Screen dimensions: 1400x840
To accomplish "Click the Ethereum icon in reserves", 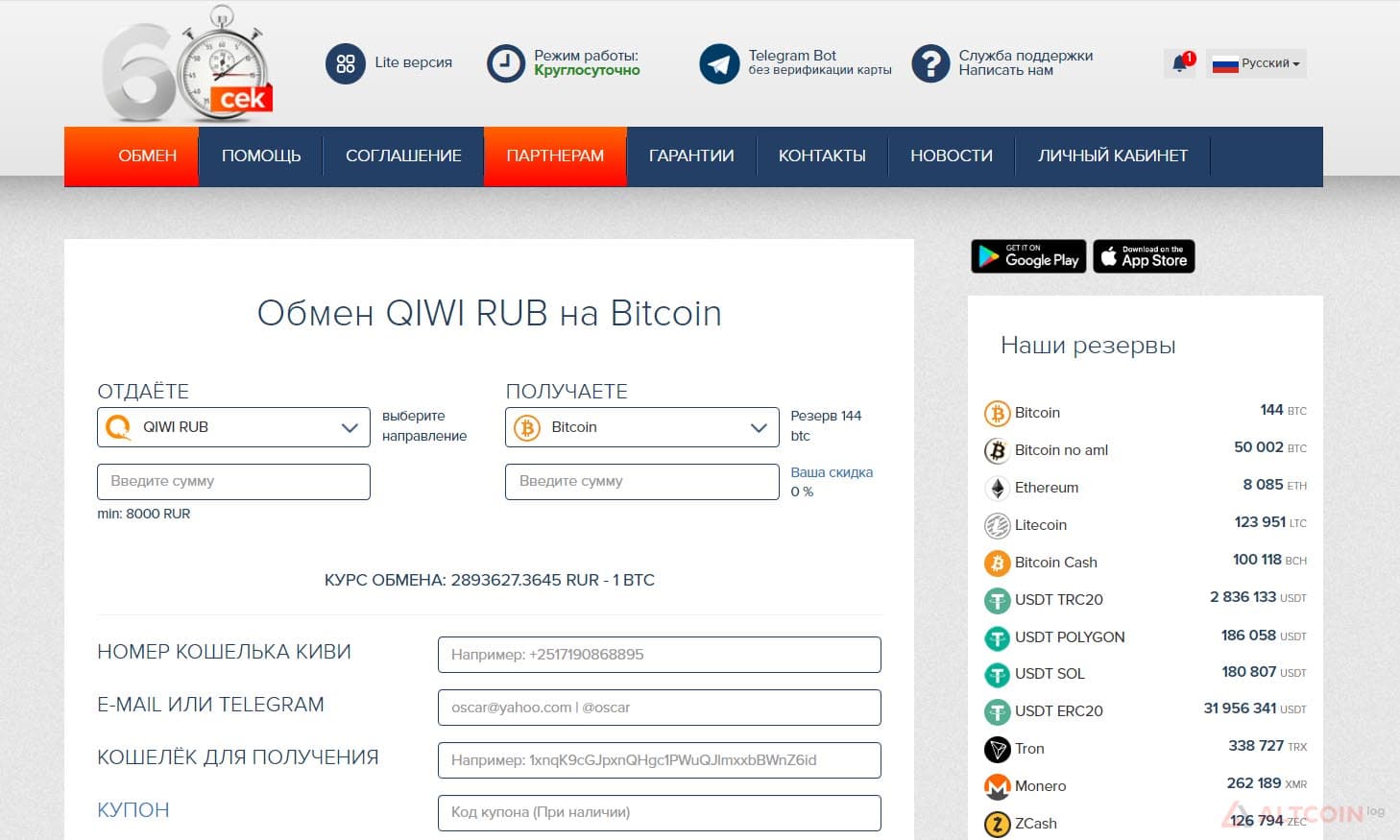I will click(x=997, y=488).
